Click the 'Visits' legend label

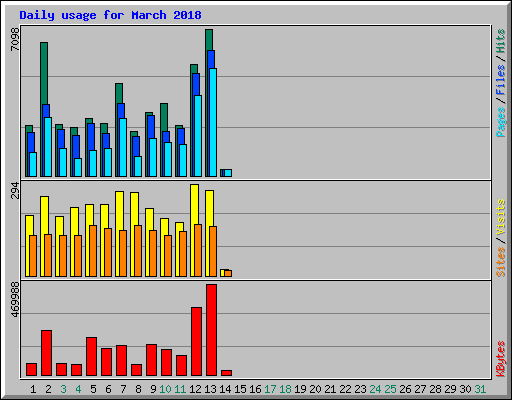coord(501,218)
